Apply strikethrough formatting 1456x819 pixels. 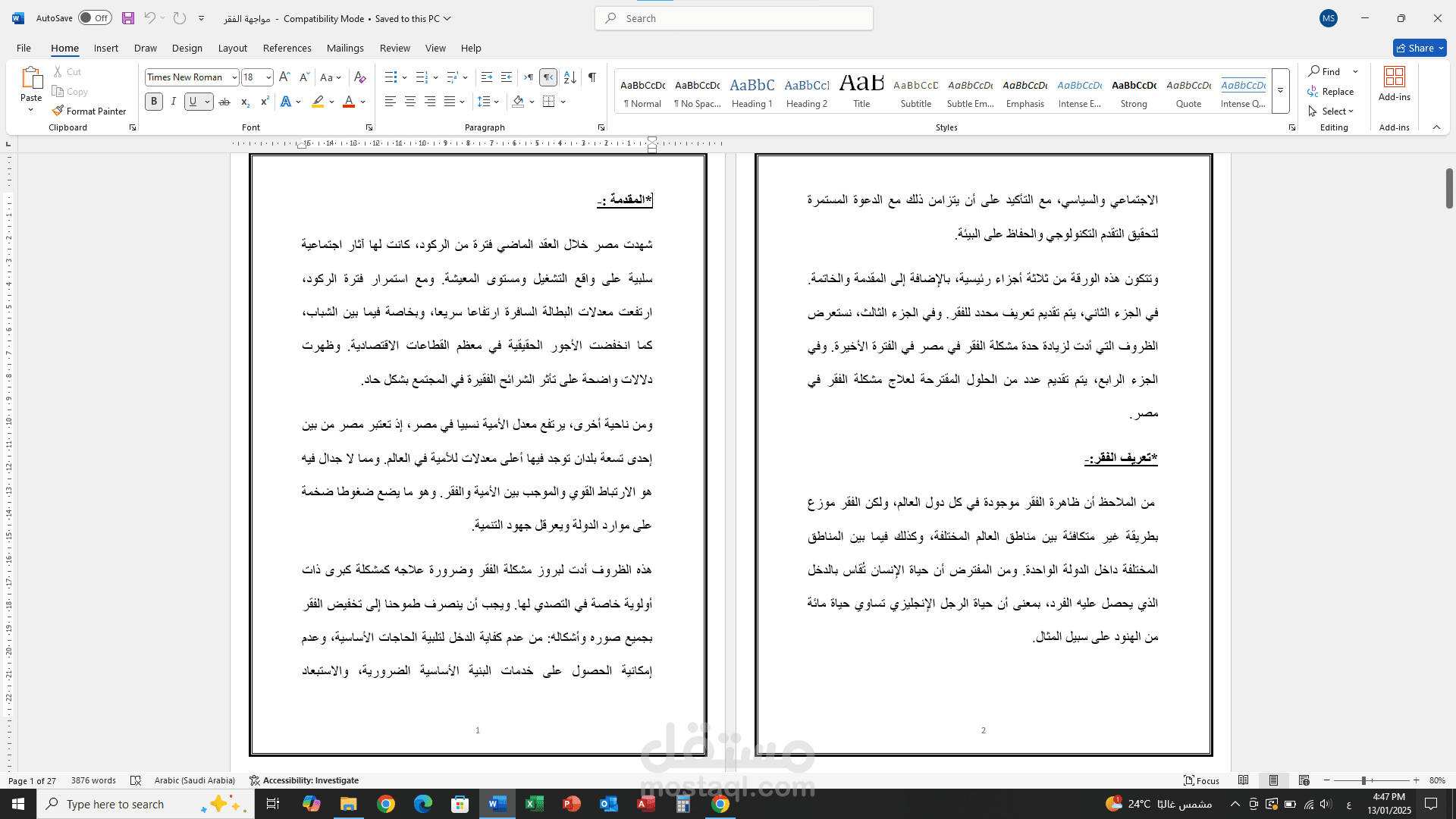click(x=224, y=102)
